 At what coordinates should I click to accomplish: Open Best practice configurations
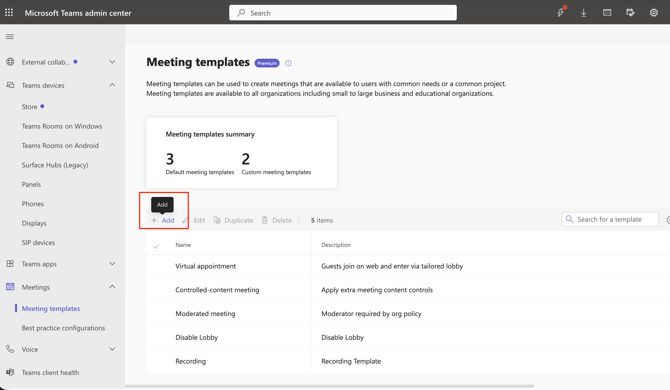[63, 328]
